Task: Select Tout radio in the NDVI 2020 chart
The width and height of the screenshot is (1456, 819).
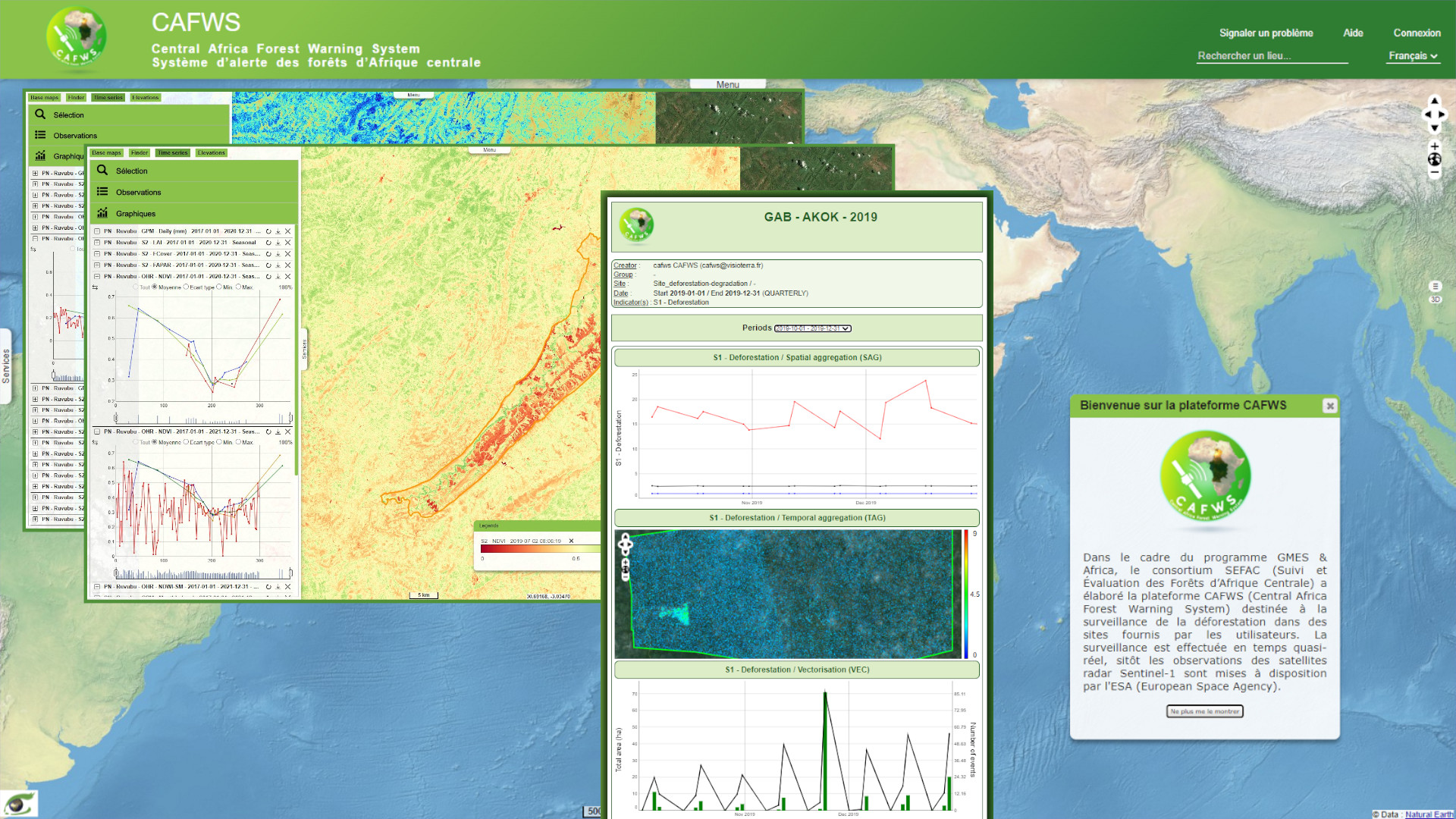Action: point(136,287)
